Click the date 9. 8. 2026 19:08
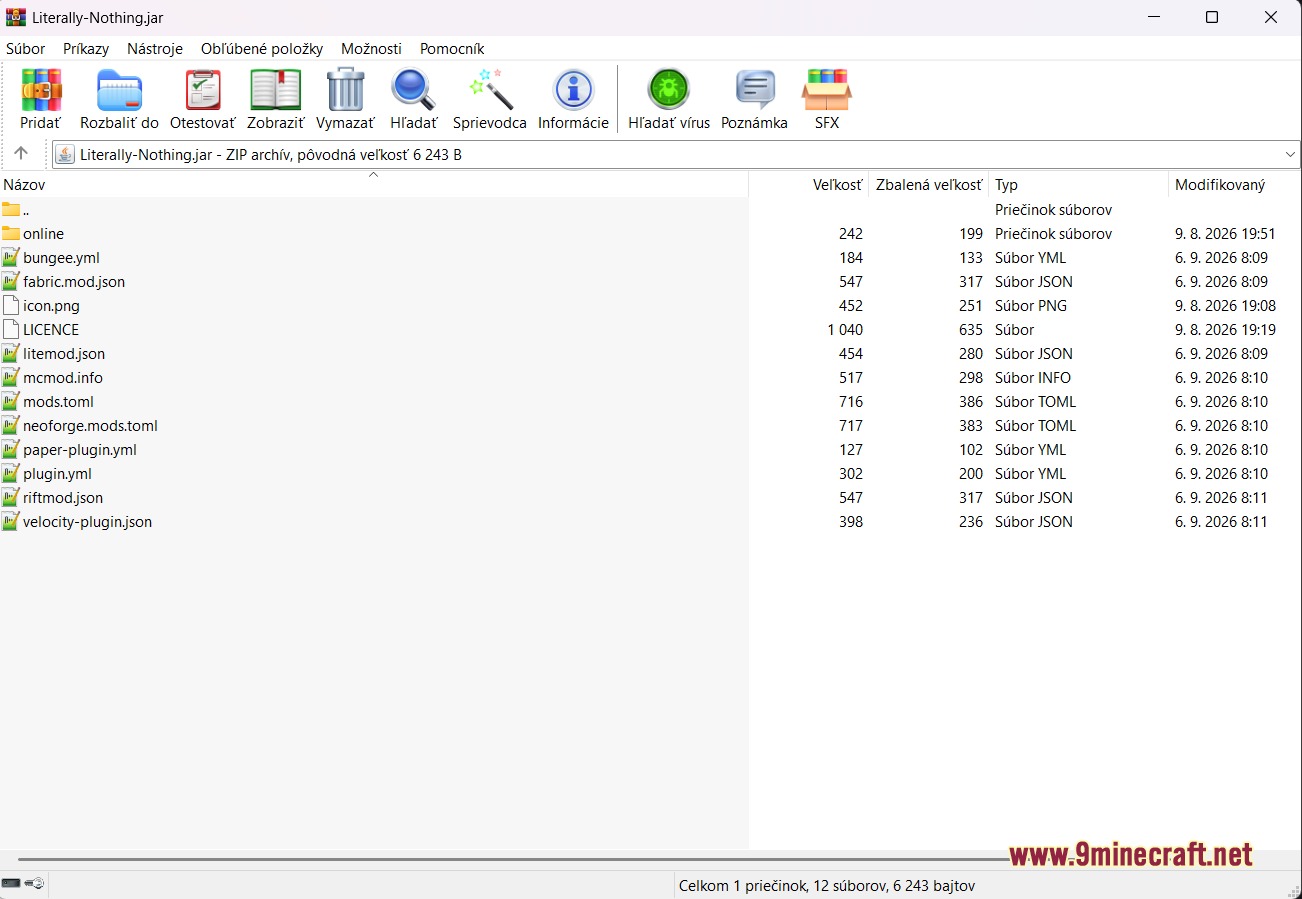The image size is (1302, 899). coord(1225,306)
